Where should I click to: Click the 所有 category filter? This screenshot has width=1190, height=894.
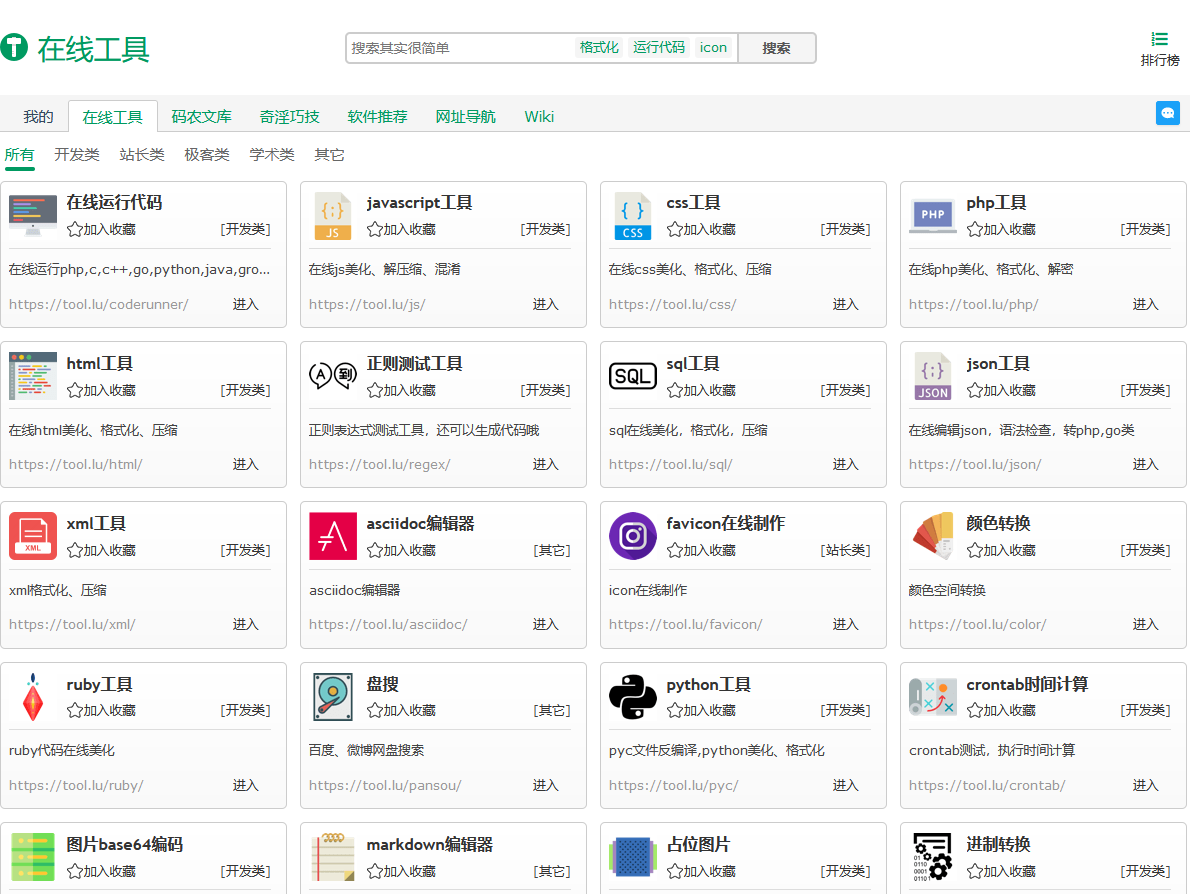click(19, 154)
